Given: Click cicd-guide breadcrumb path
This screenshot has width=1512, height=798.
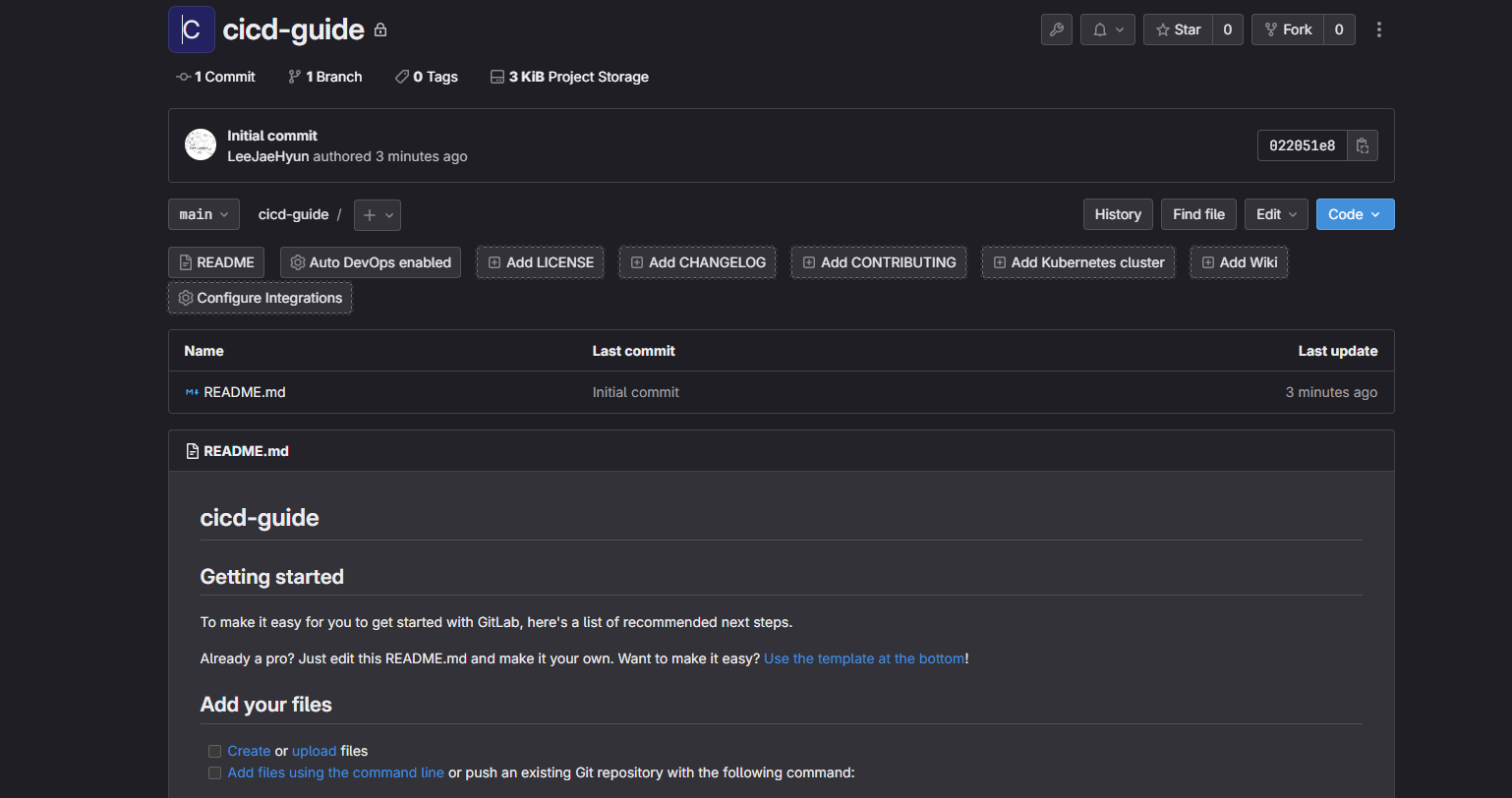Looking at the screenshot, I should [293, 214].
